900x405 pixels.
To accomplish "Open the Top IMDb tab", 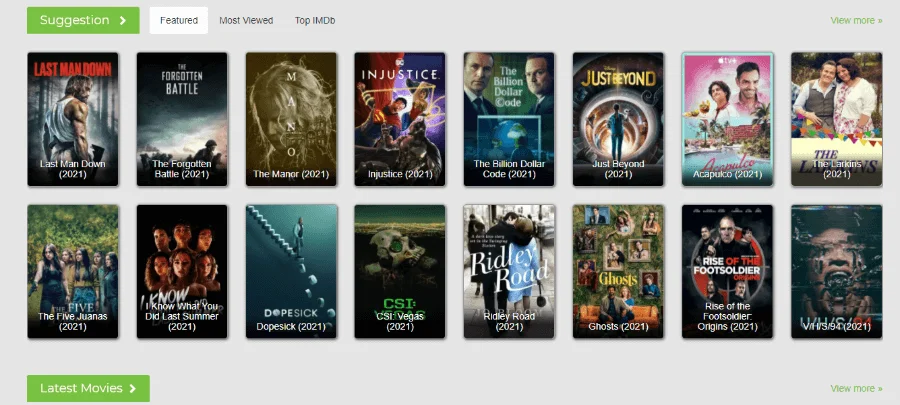I will click(315, 21).
